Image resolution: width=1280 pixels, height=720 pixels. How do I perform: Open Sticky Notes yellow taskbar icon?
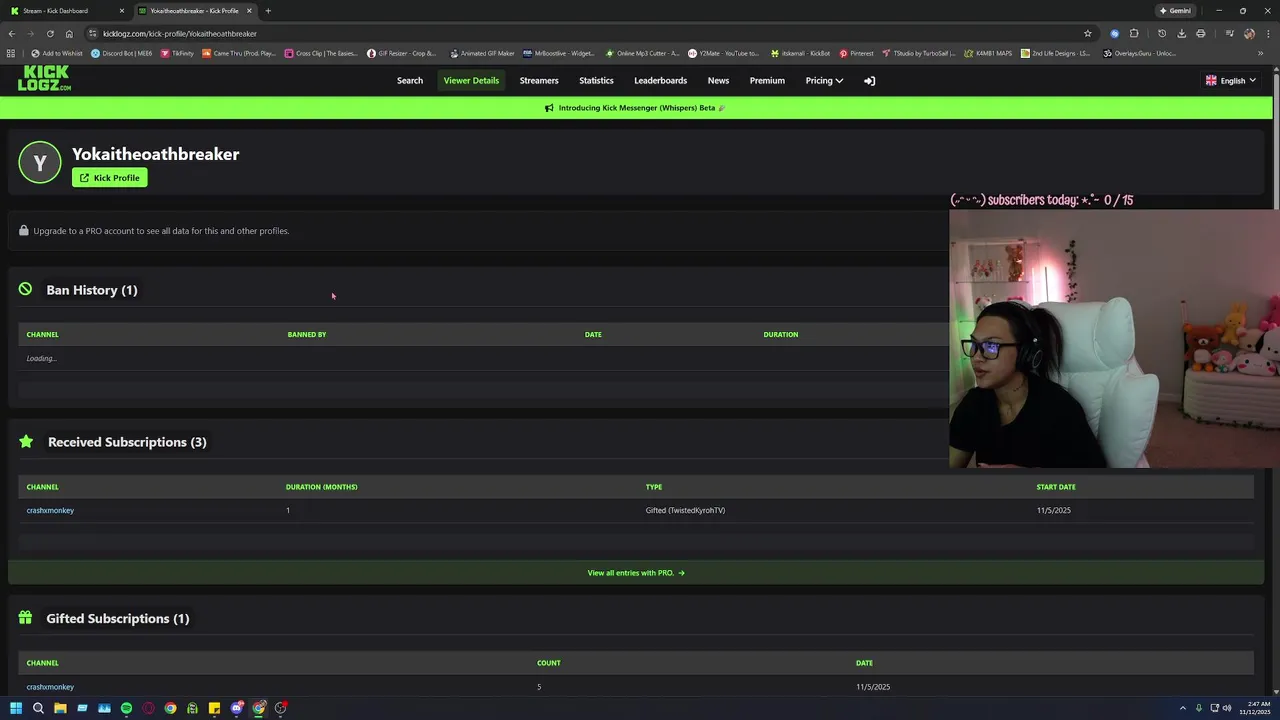214,708
